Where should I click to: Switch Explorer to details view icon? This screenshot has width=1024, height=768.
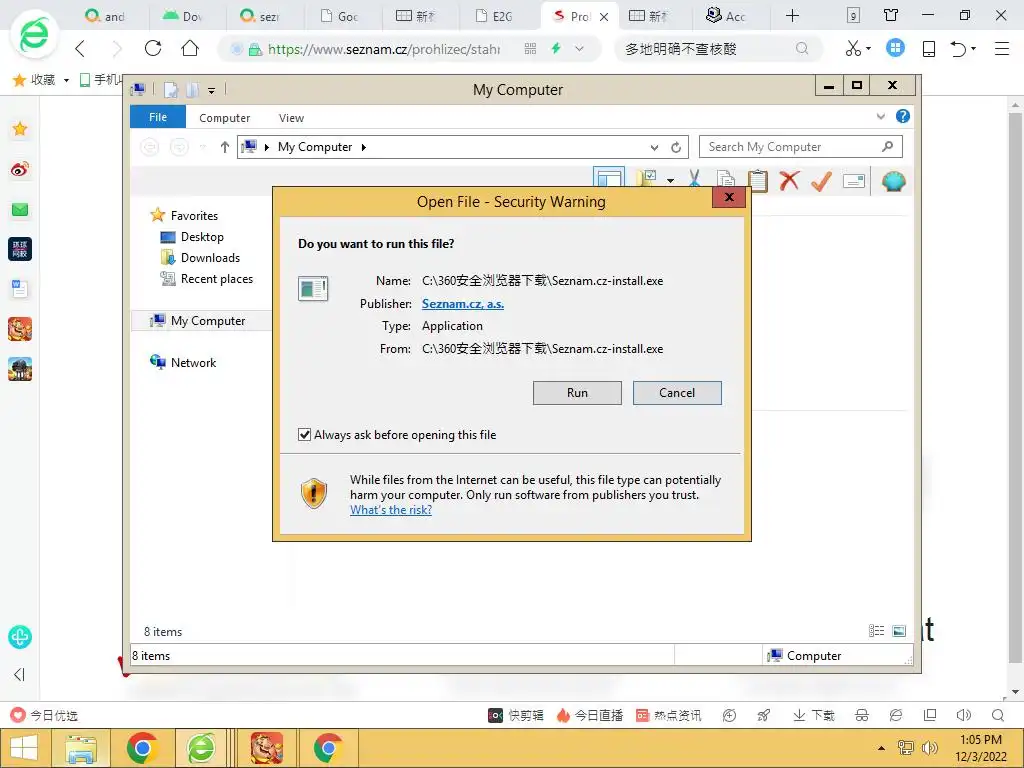coord(876,631)
